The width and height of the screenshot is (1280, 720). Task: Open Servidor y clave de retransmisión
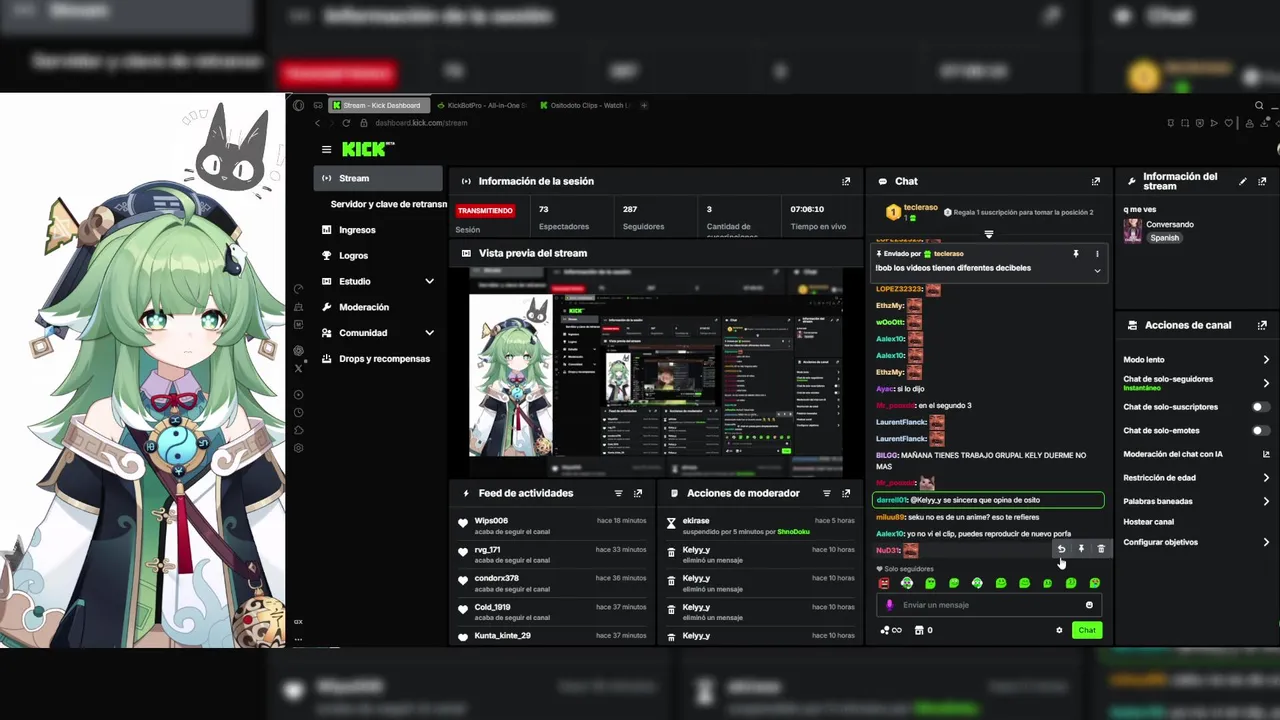[x=388, y=204]
